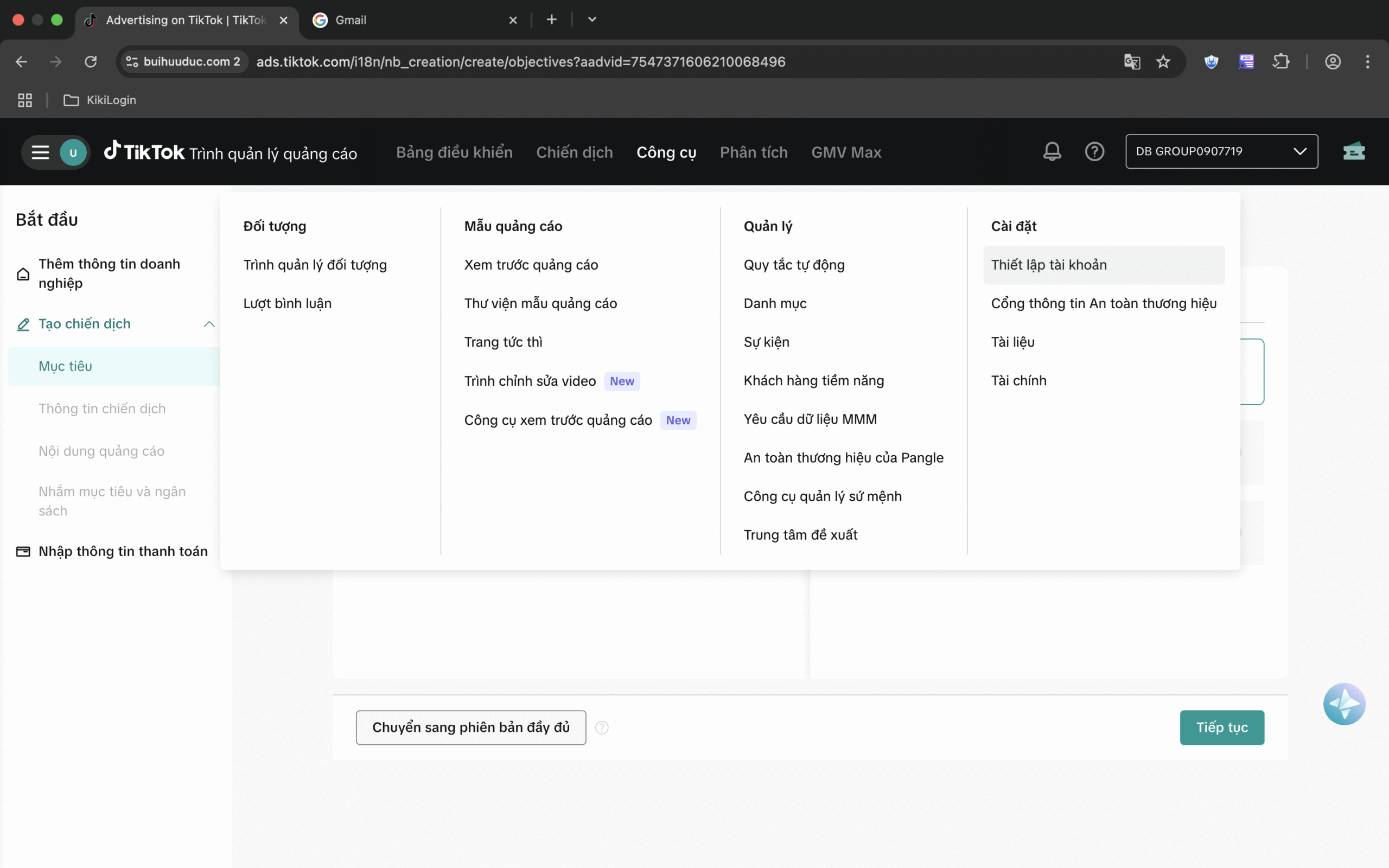
Task: Open the browser extensions puzzle icon
Action: pyautogui.click(x=1280, y=61)
